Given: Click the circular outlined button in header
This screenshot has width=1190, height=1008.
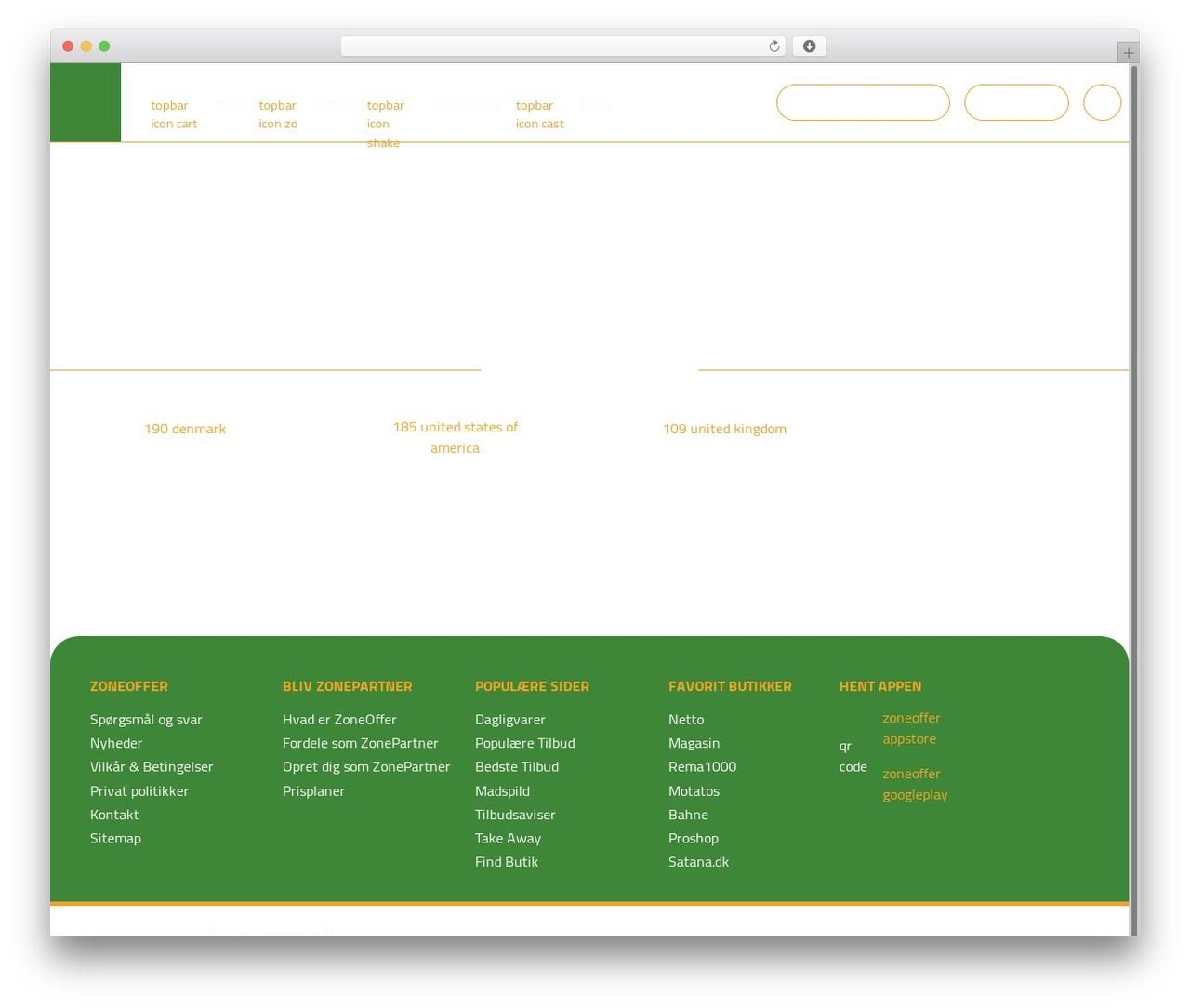Looking at the screenshot, I should (1102, 102).
